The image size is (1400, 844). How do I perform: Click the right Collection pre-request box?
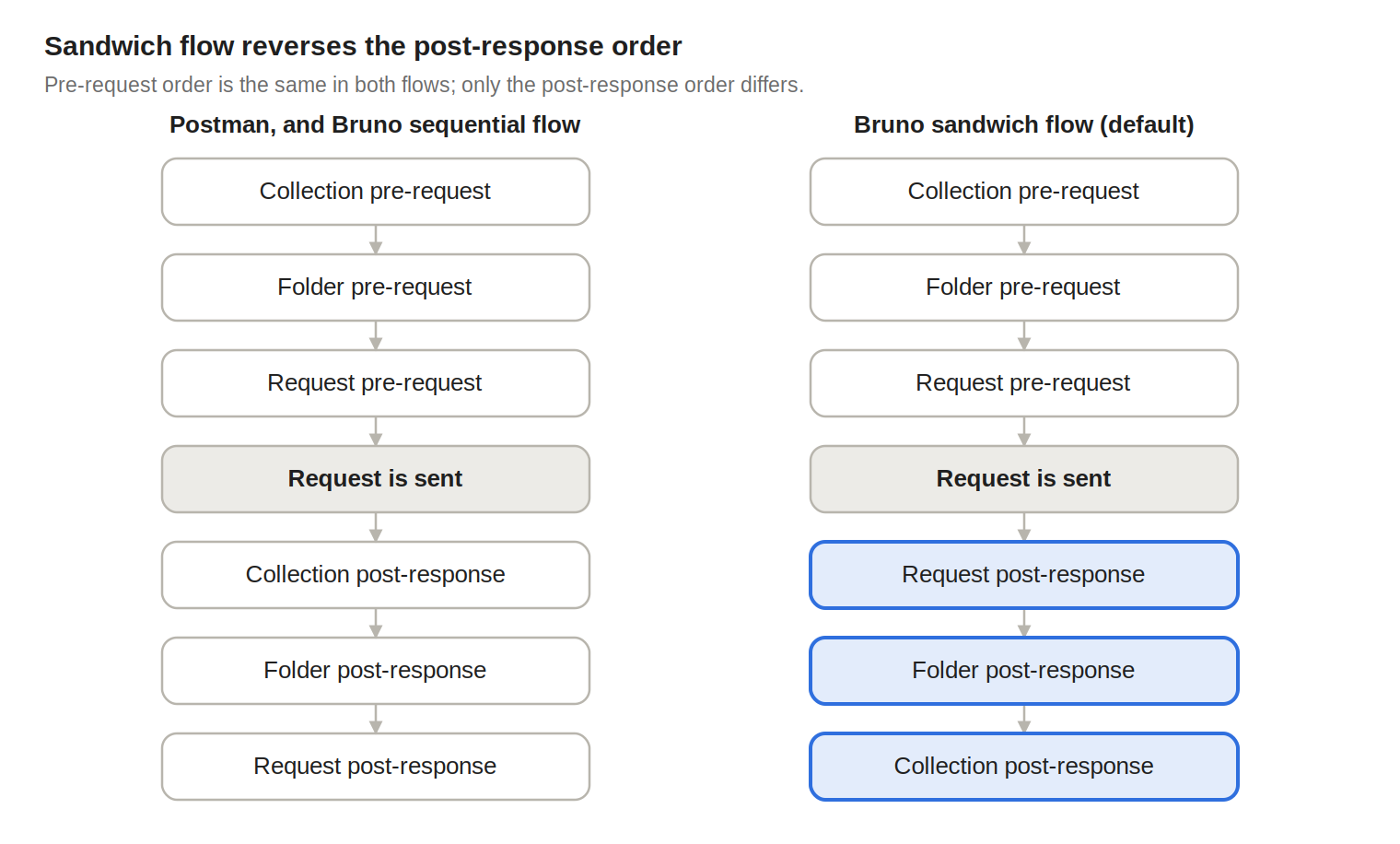(1024, 192)
